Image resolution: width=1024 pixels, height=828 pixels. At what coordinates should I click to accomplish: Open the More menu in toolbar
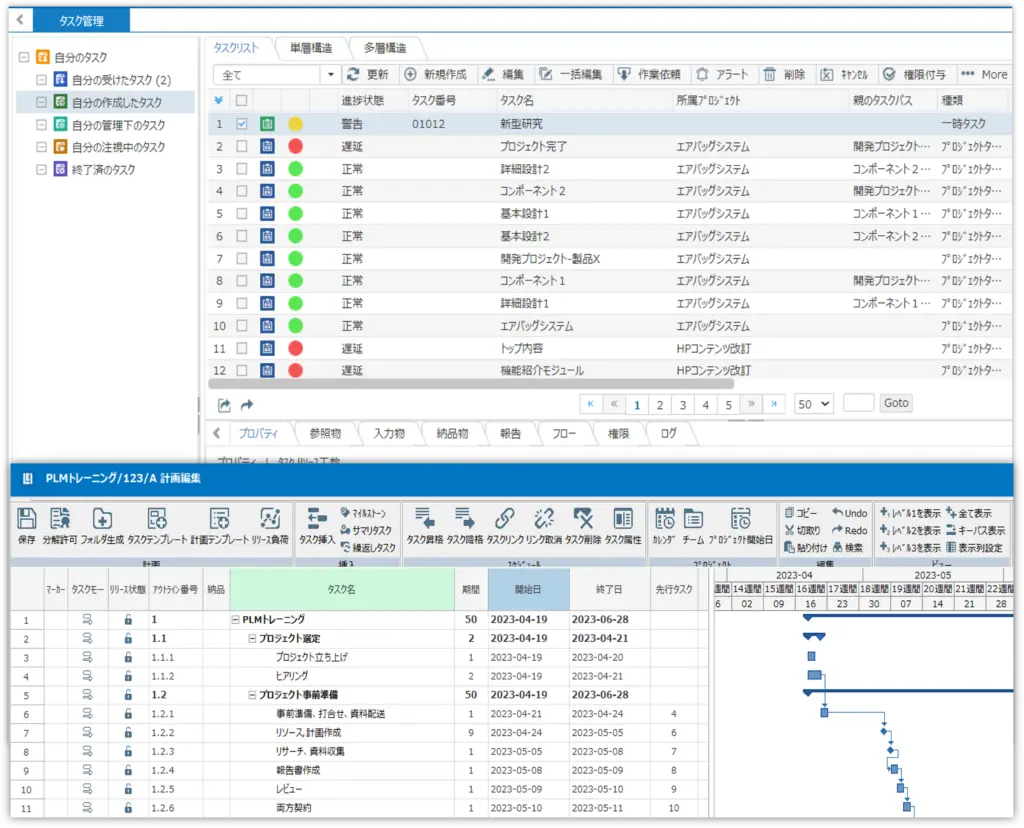pyautogui.click(x=985, y=74)
